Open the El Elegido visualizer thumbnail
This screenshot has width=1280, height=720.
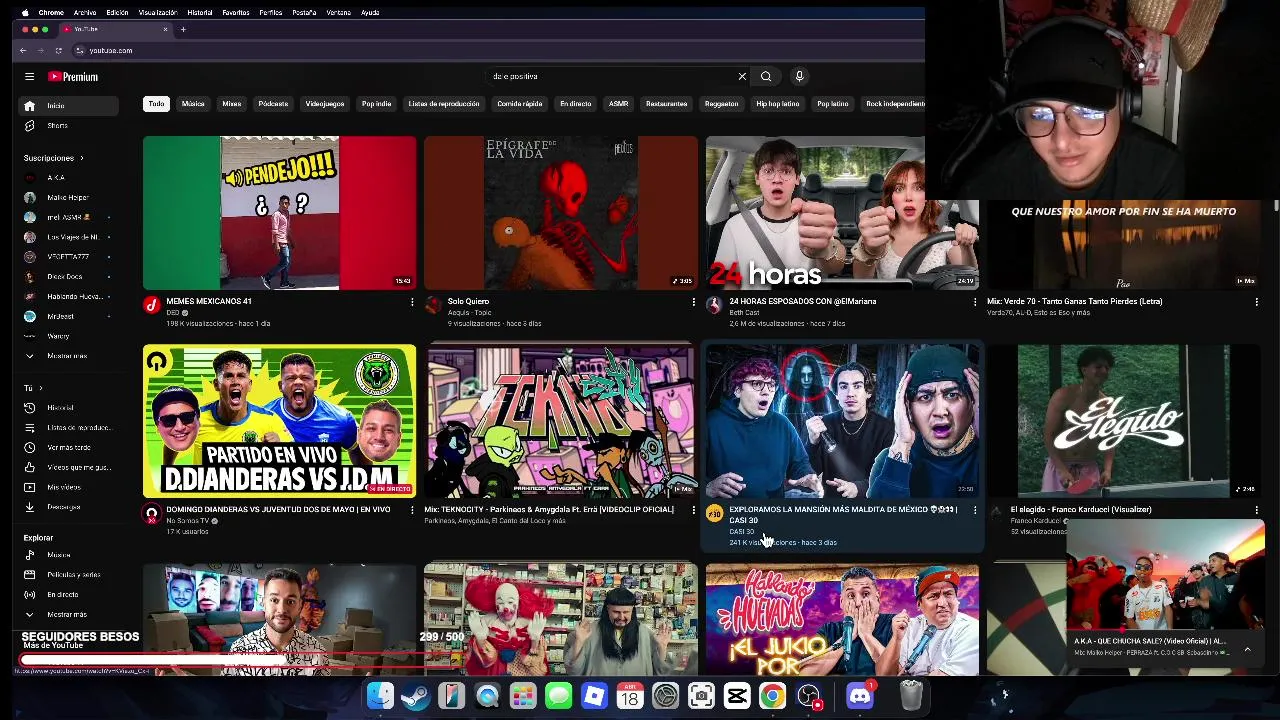click(x=1124, y=421)
